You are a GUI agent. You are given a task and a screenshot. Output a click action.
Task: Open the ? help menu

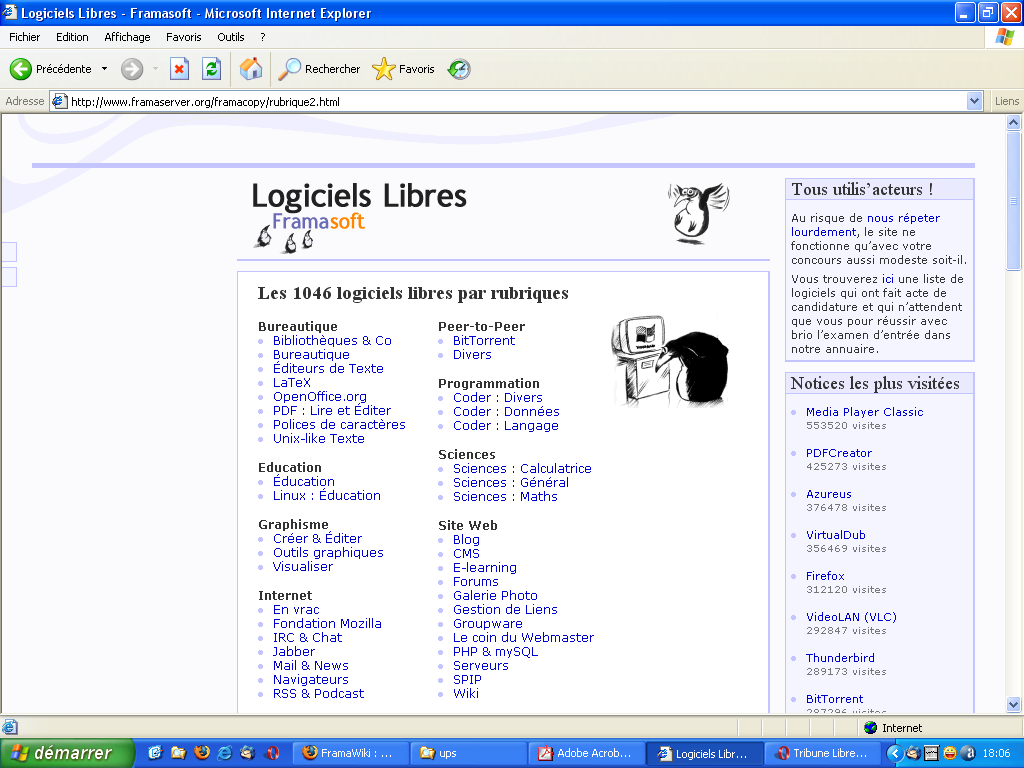pos(263,37)
